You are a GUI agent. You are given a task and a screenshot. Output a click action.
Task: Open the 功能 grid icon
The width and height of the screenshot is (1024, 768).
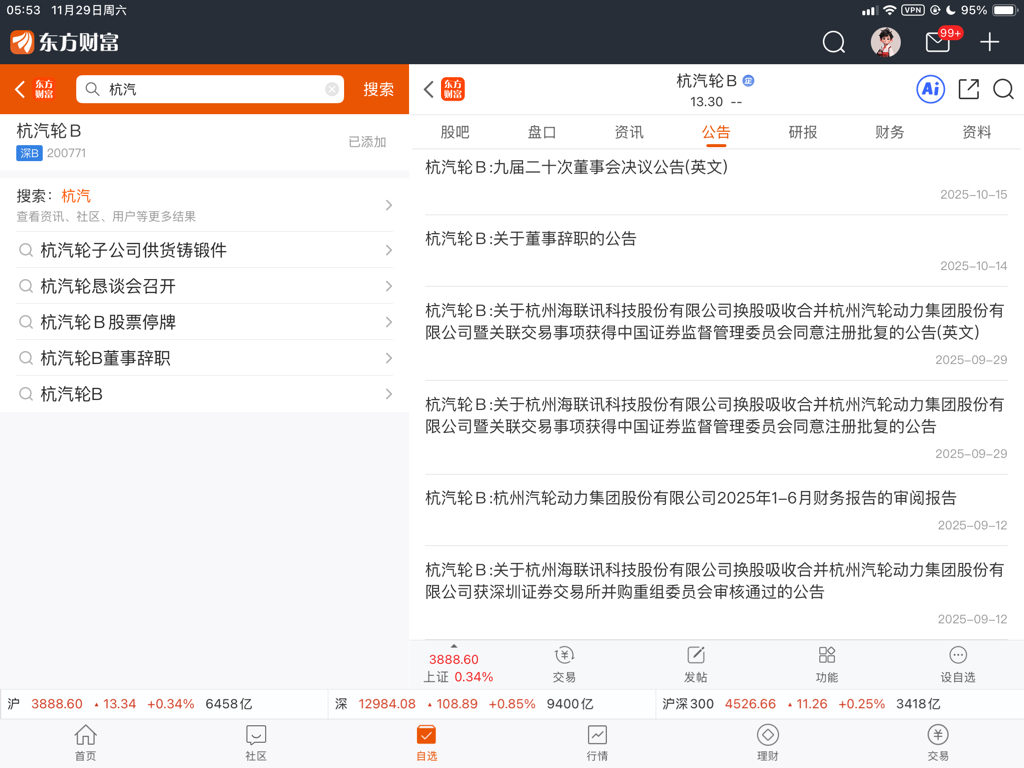click(x=827, y=664)
